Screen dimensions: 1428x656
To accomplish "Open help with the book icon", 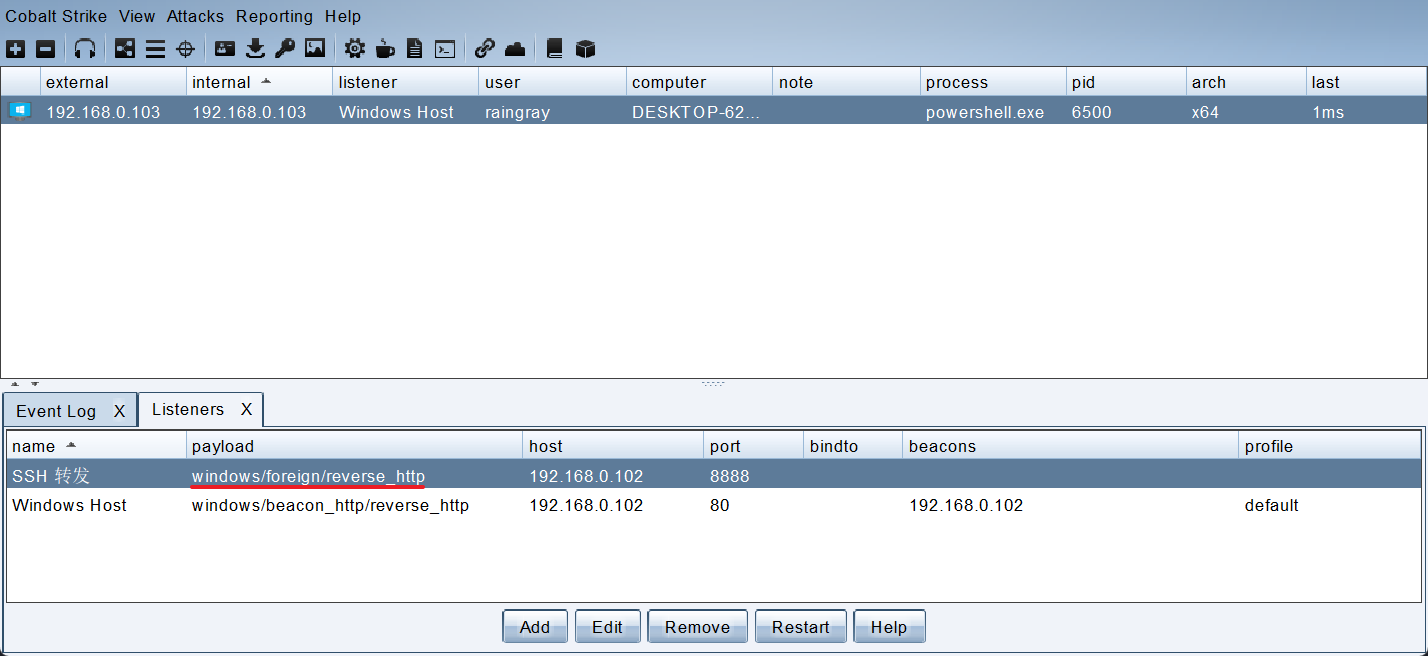I will tap(555, 48).
